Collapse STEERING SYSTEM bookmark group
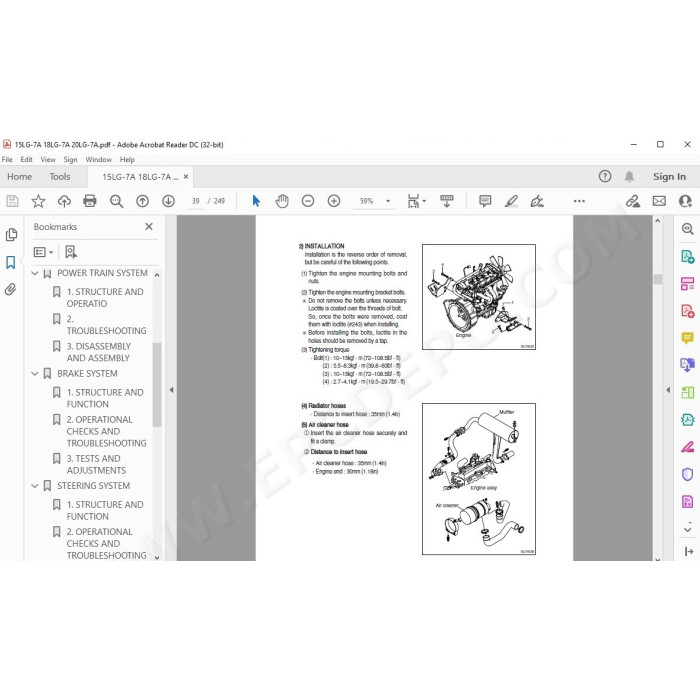 coord(35,486)
